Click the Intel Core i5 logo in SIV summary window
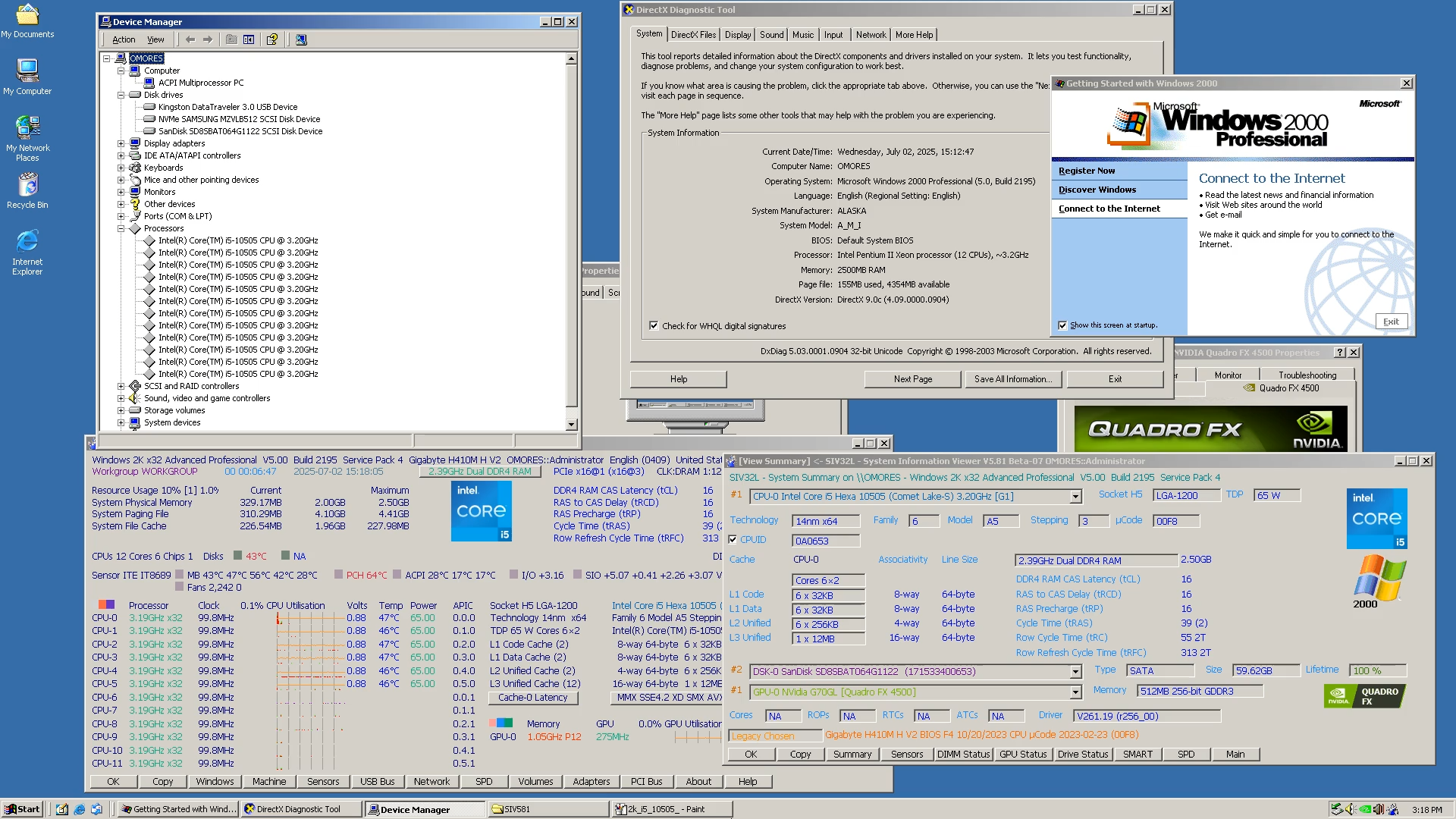This screenshot has width=1456, height=819. (x=1376, y=519)
